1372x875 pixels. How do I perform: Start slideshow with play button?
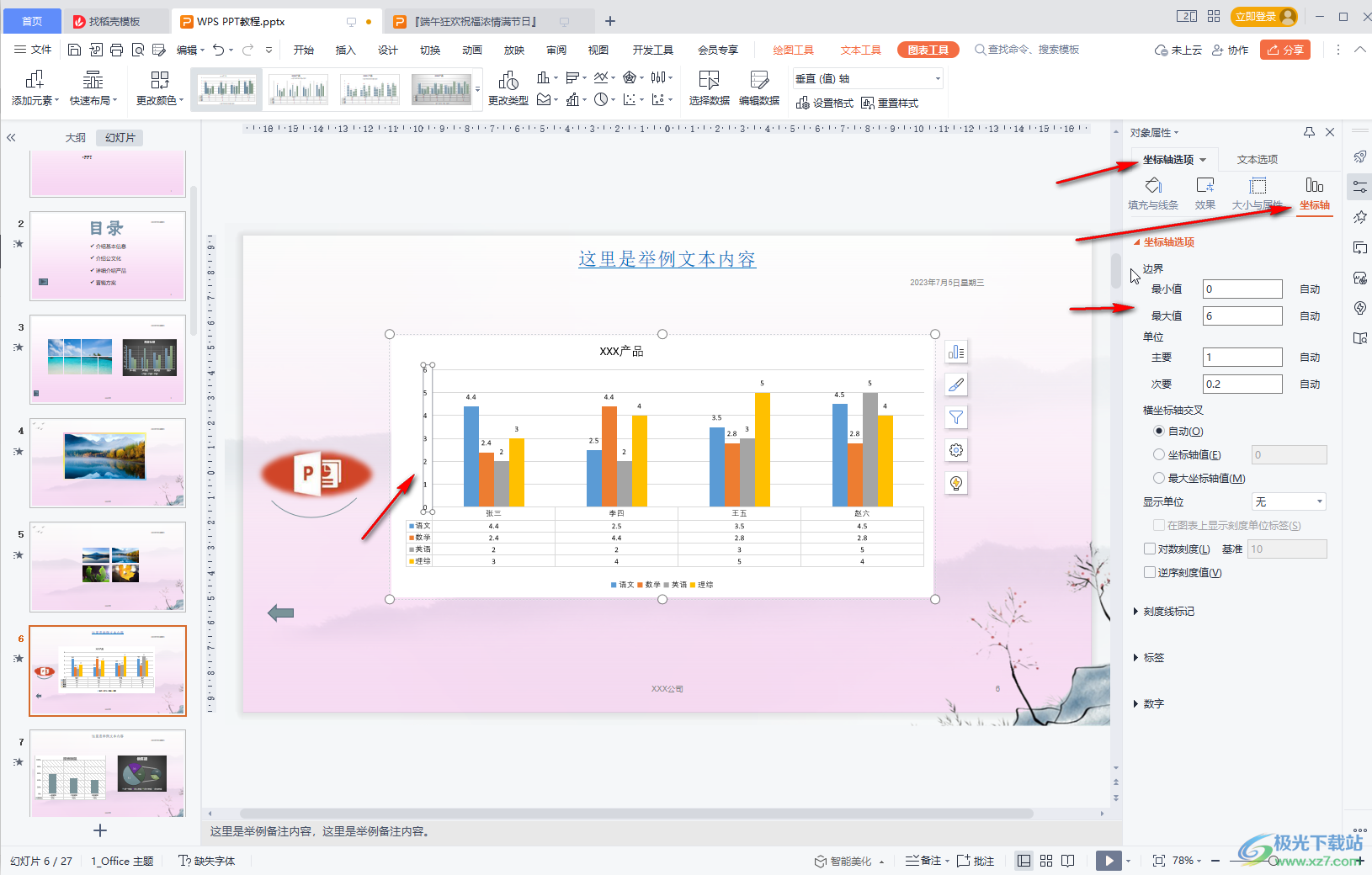click(1109, 860)
